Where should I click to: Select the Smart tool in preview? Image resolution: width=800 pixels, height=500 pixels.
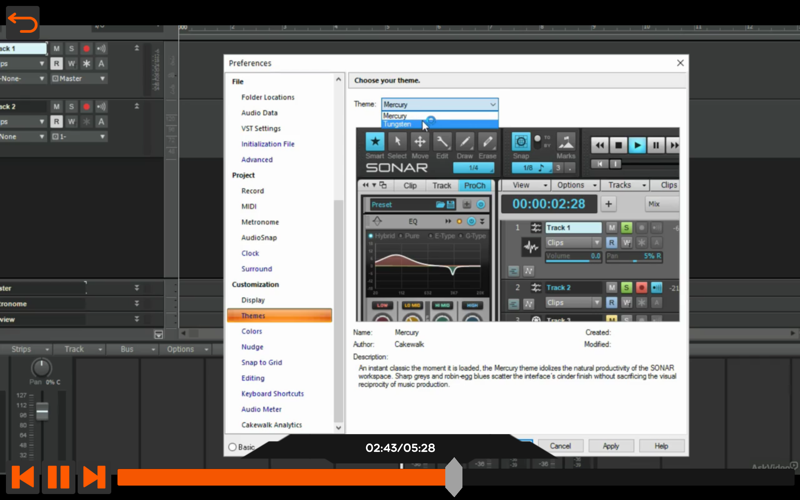[x=375, y=141]
